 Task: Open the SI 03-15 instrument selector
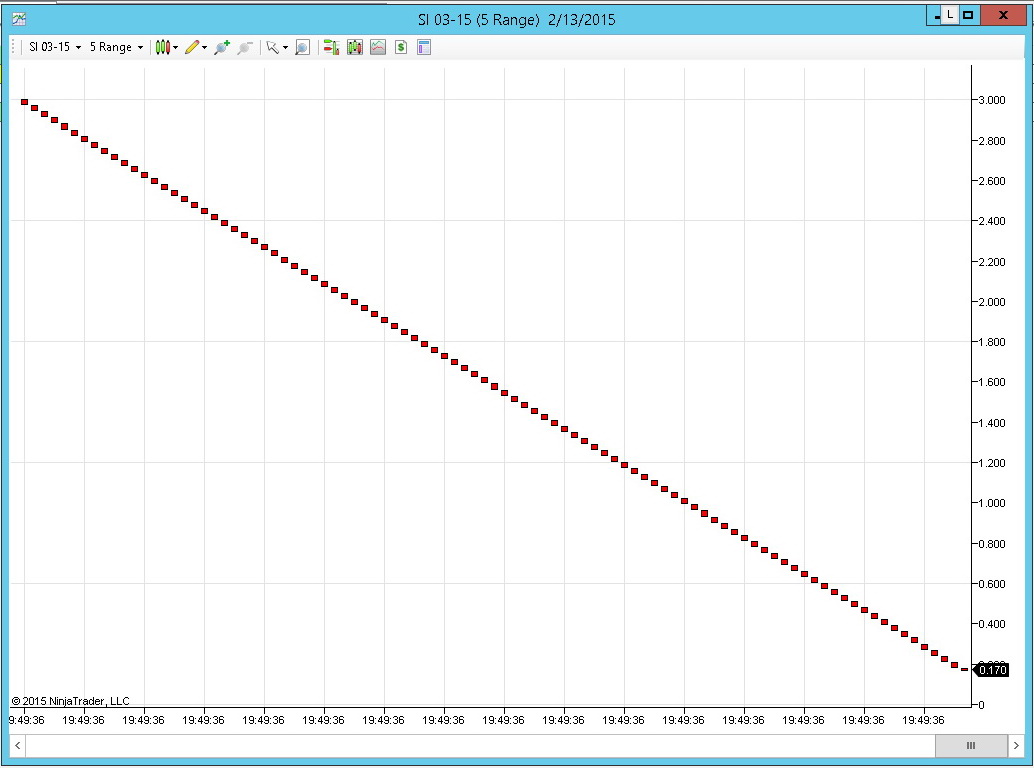point(55,47)
